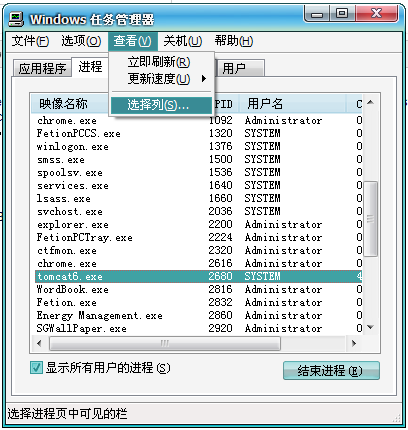Click SYSTEM user for PID 1320
The image size is (408, 430).
(263, 134)
